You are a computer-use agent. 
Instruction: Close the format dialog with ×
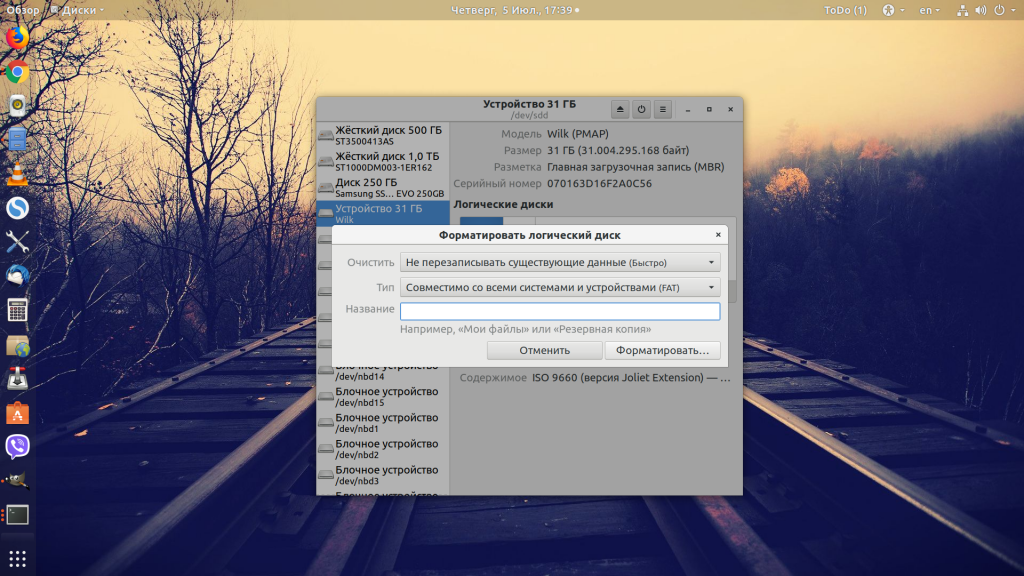[x=718, y=234]
